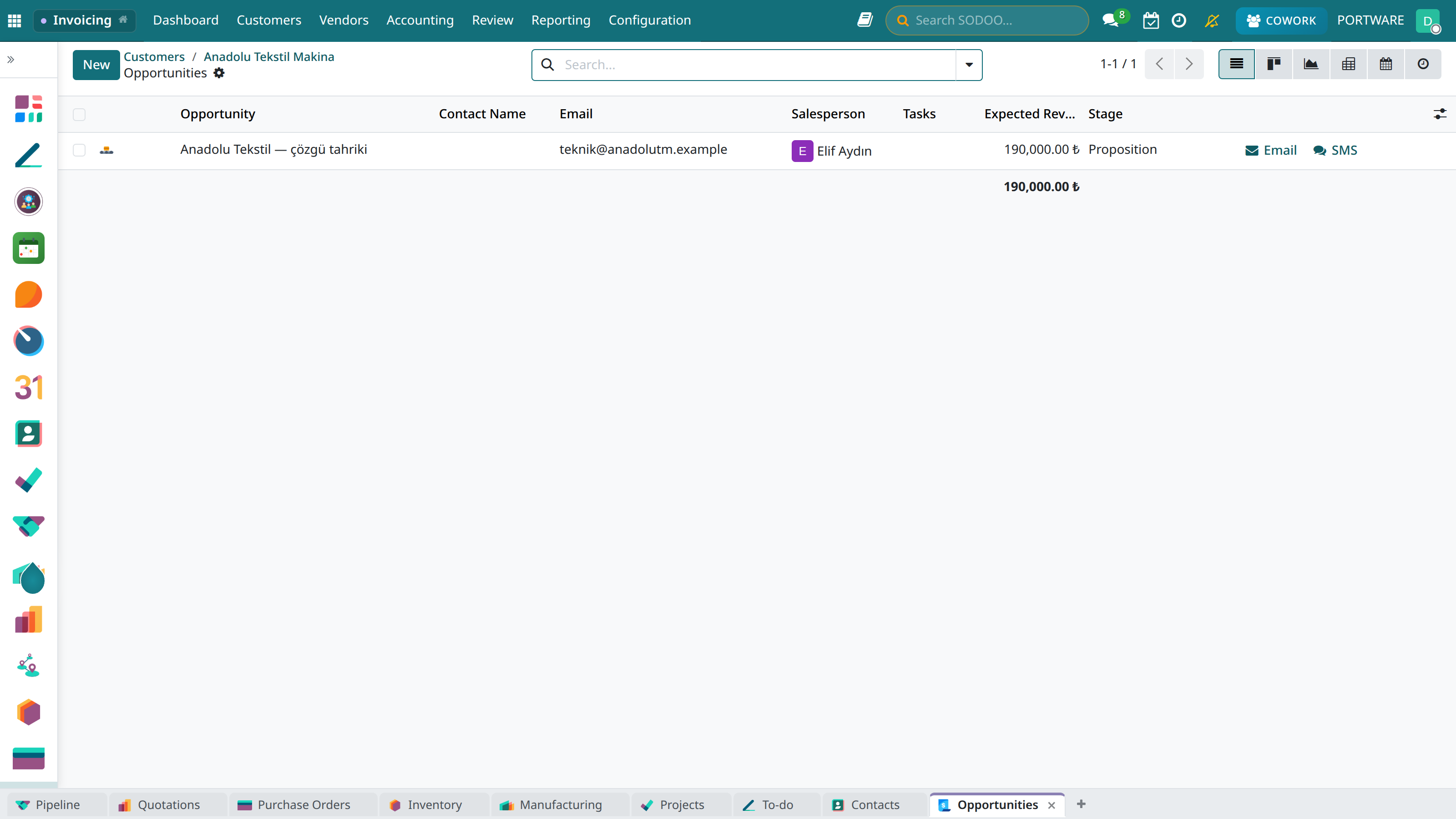Screen dimensions: 1456x819
Task: Open the apps grid menu
Action: click(x=15, y=20)
